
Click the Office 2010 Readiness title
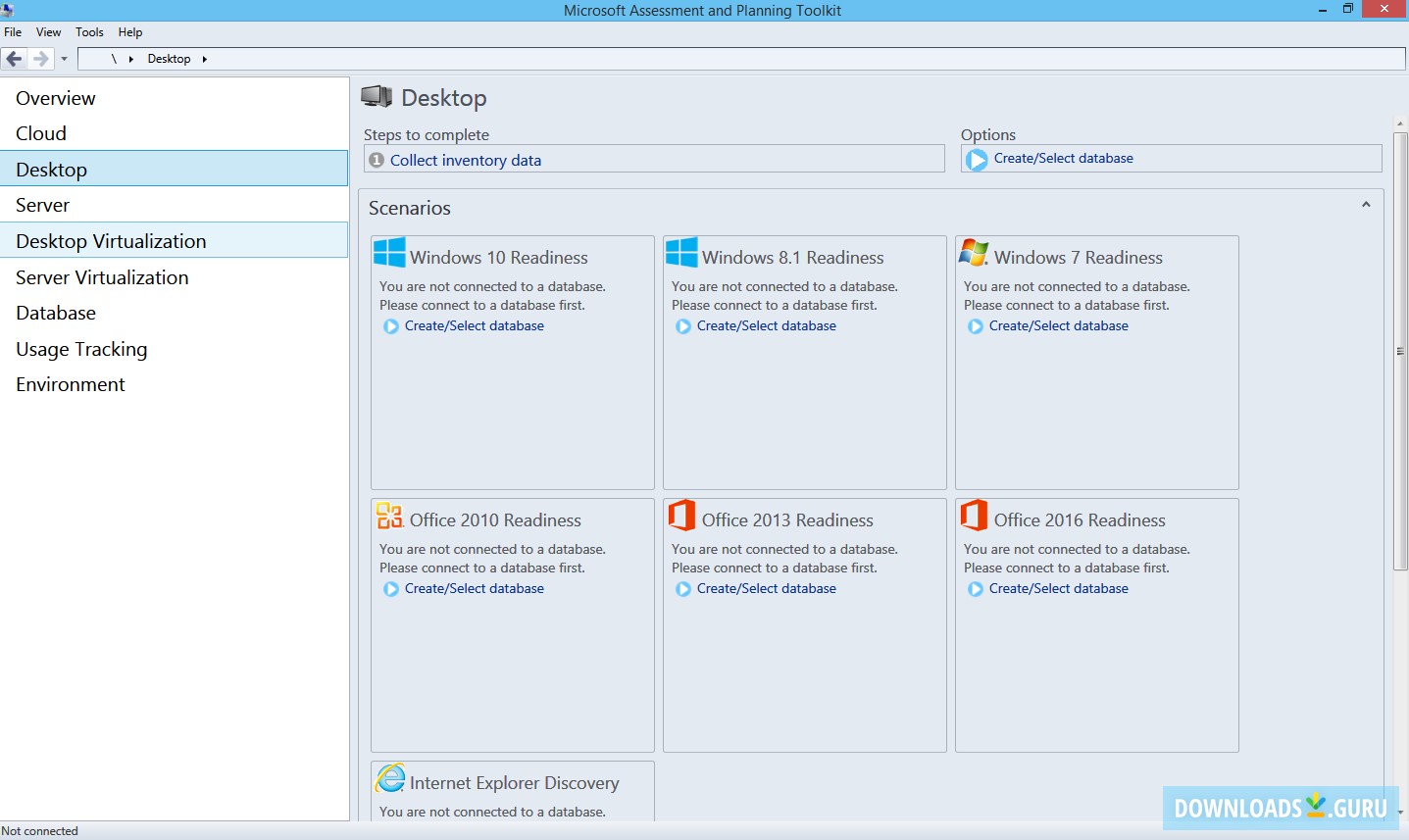(x=495, y=520)
